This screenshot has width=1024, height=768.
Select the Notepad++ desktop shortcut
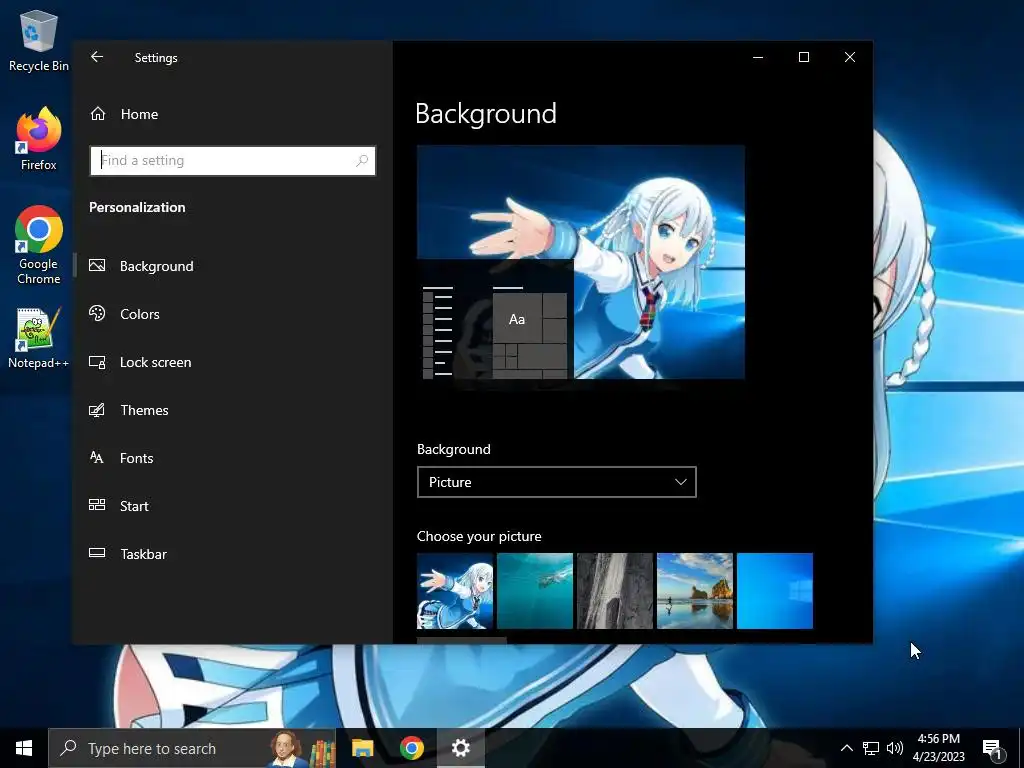[x=39, y=338]
